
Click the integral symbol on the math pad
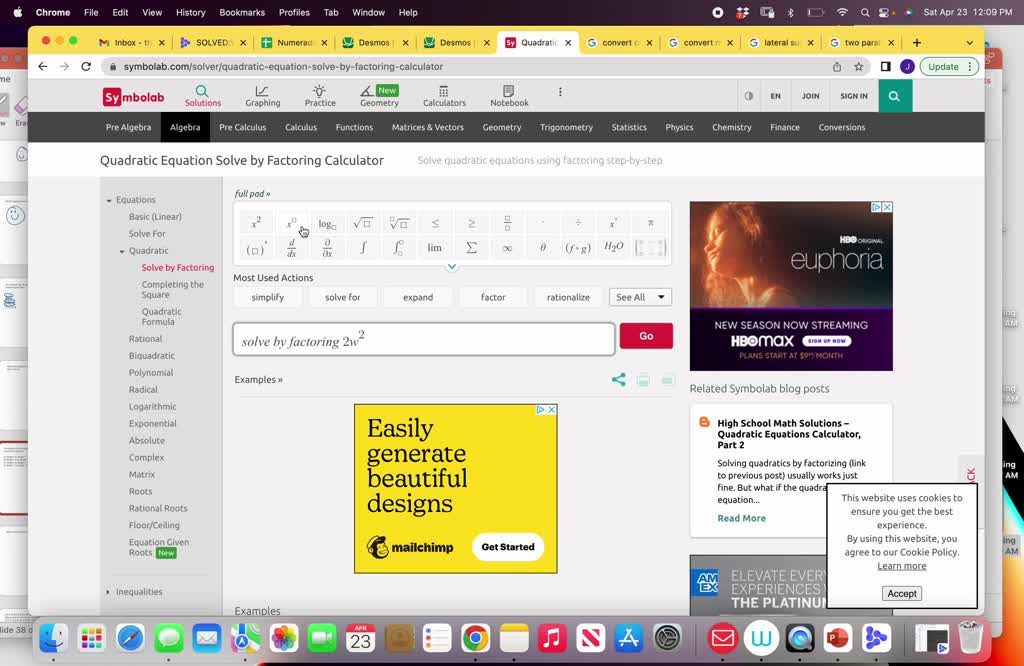363,247
